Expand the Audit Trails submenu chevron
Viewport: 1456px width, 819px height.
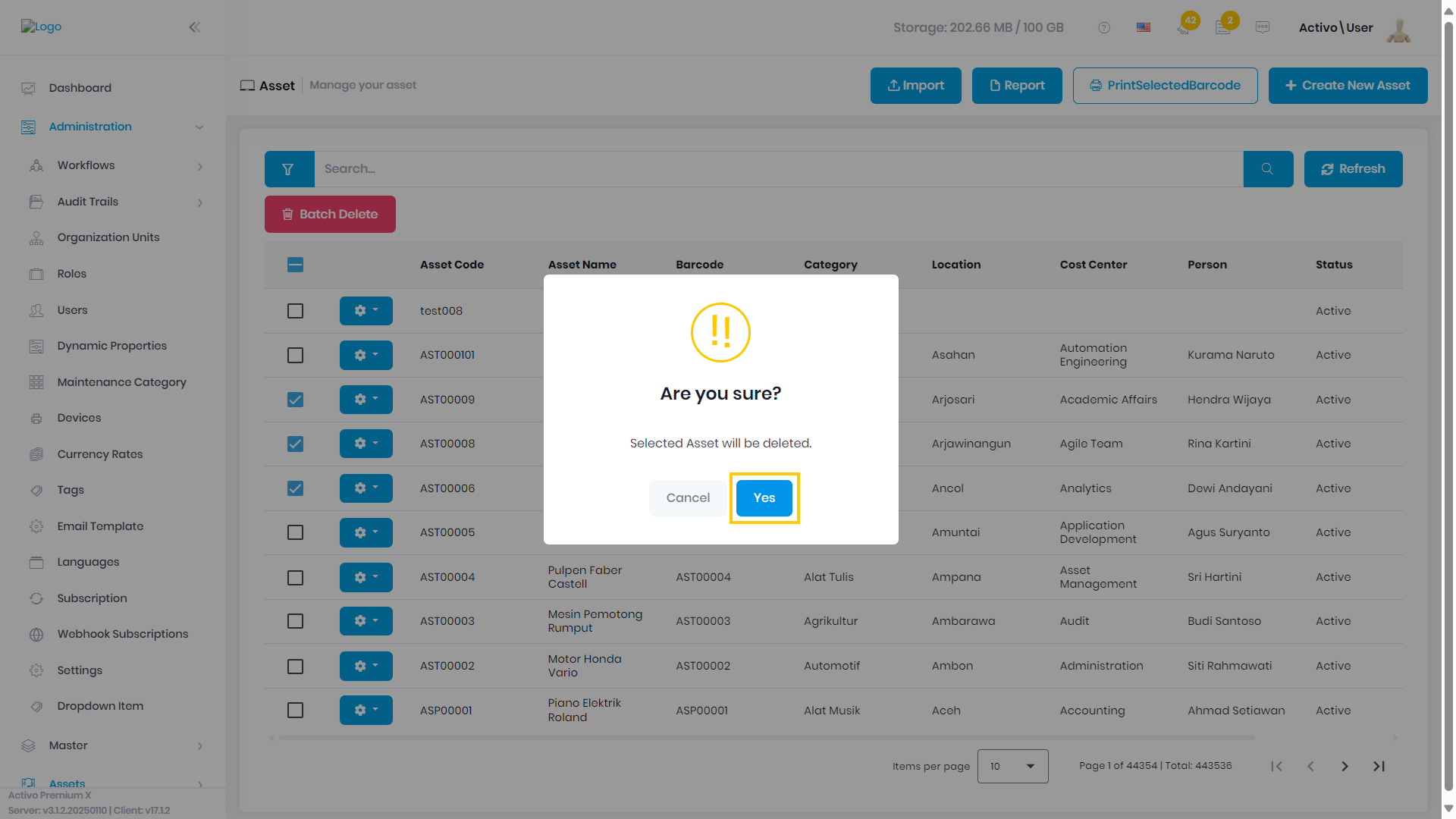click(200, 202)
